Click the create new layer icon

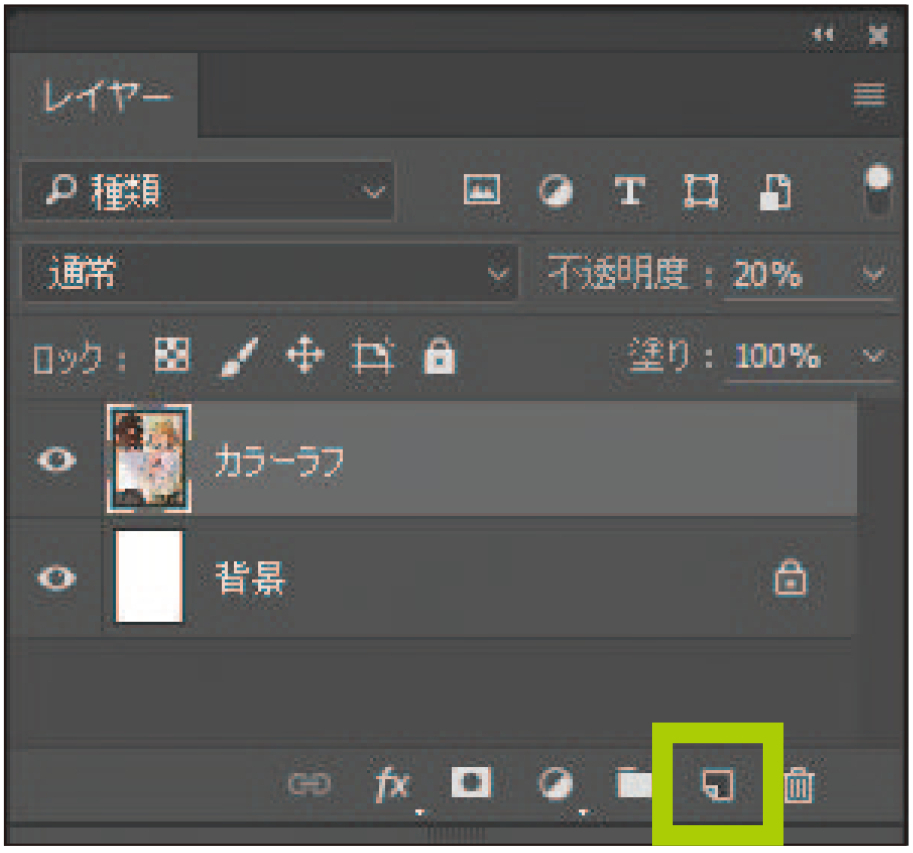click(718, 786)
